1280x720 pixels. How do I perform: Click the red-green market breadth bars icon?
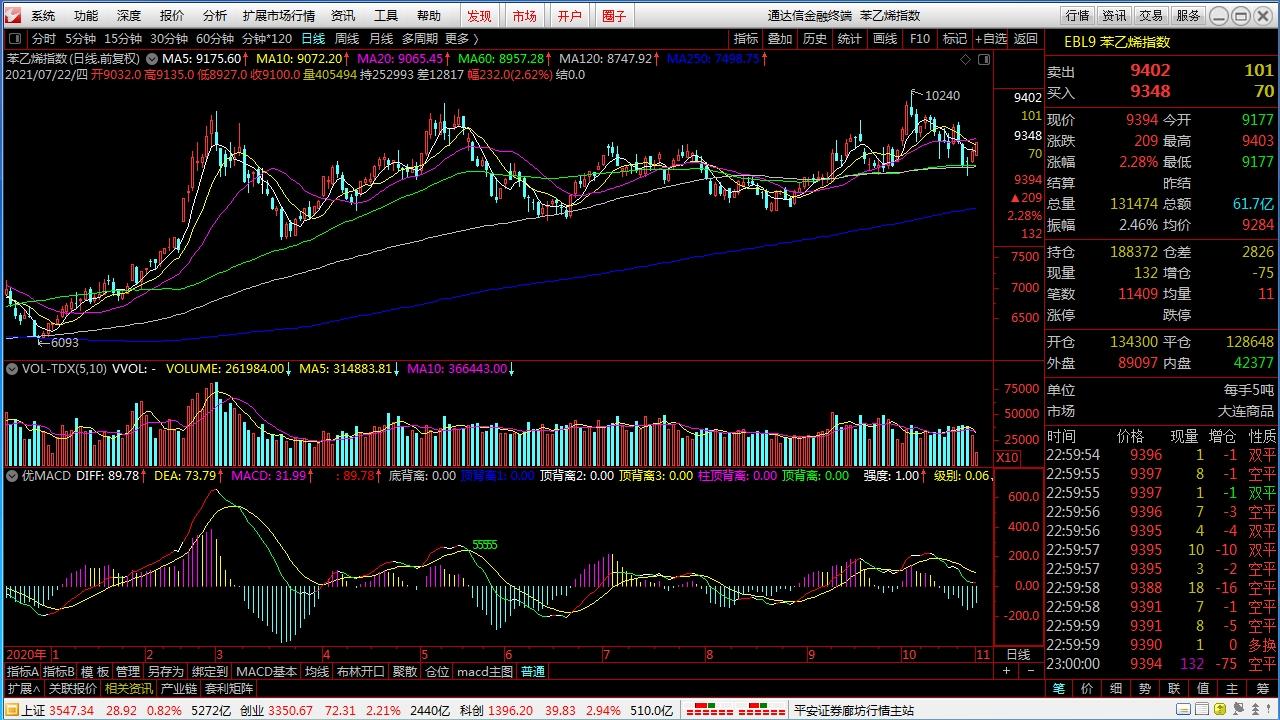point(734,711)
